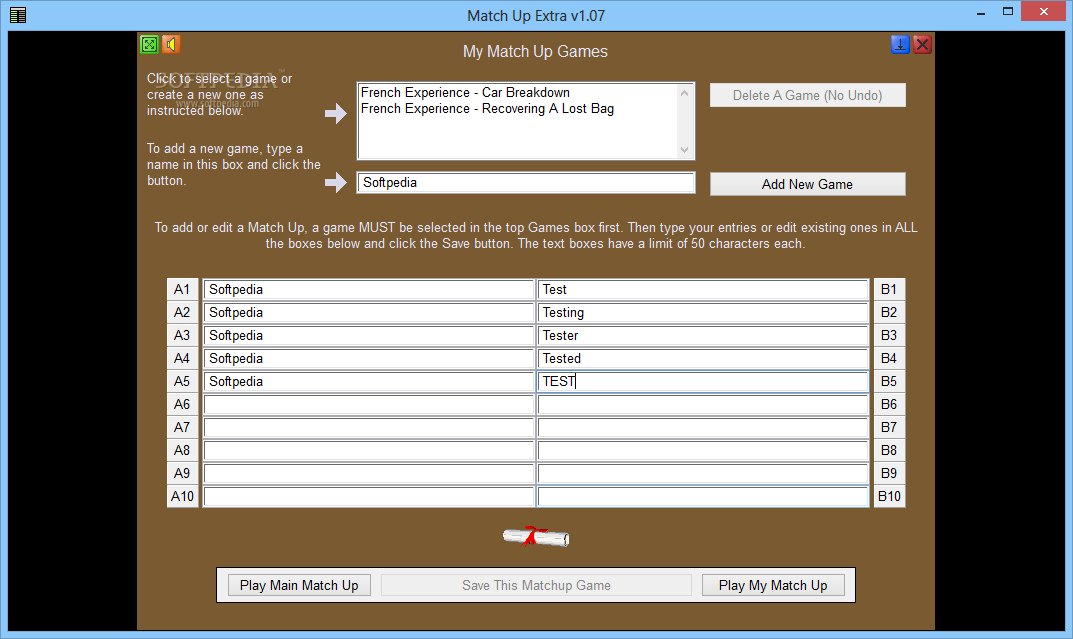Click the B3 field containing Tester
The height and width of the screenshot is (639, 1073).
coord(703,335)
